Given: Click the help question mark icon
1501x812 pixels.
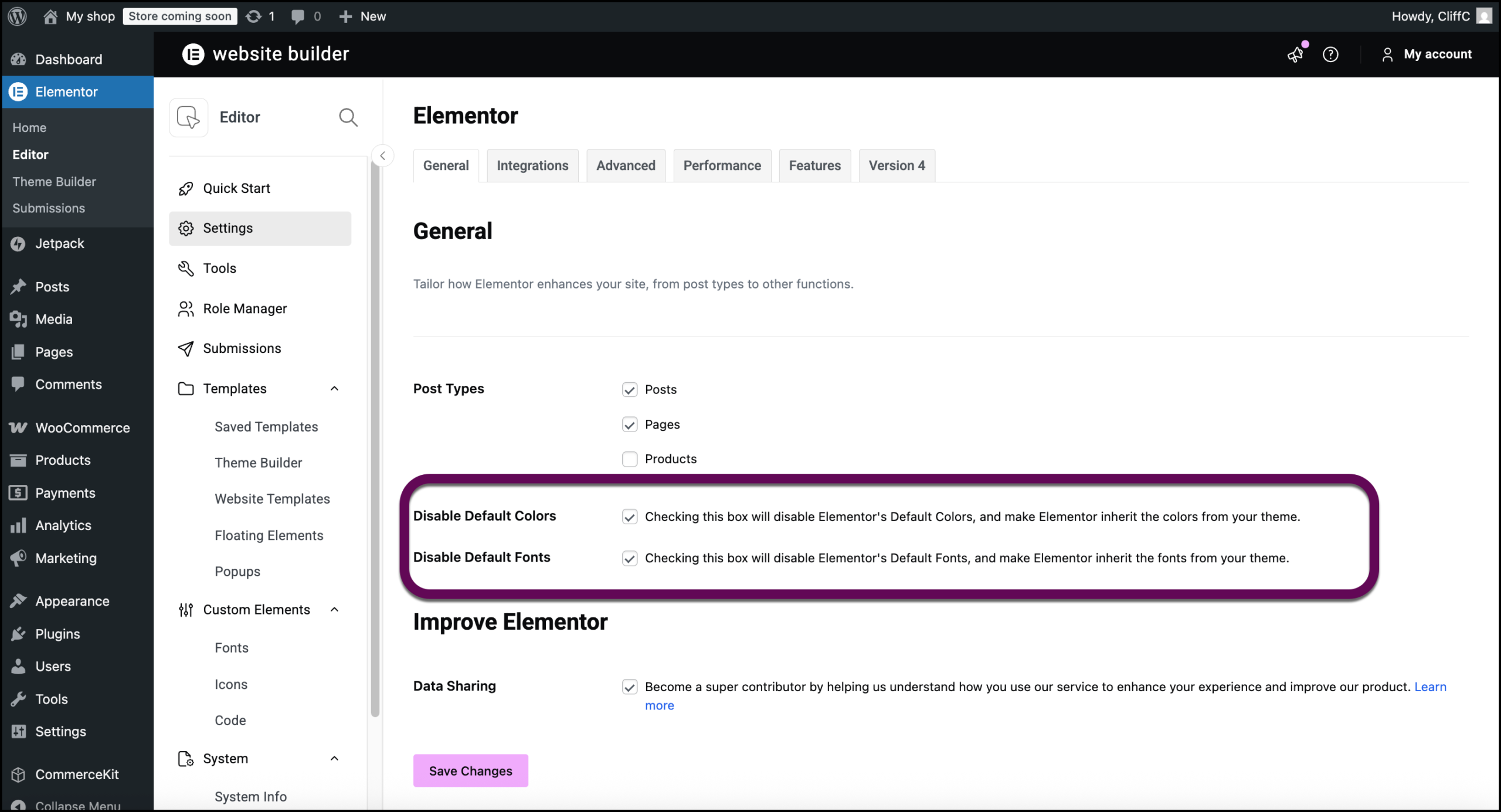Looking at the screenshot, I should [1331, 54].
